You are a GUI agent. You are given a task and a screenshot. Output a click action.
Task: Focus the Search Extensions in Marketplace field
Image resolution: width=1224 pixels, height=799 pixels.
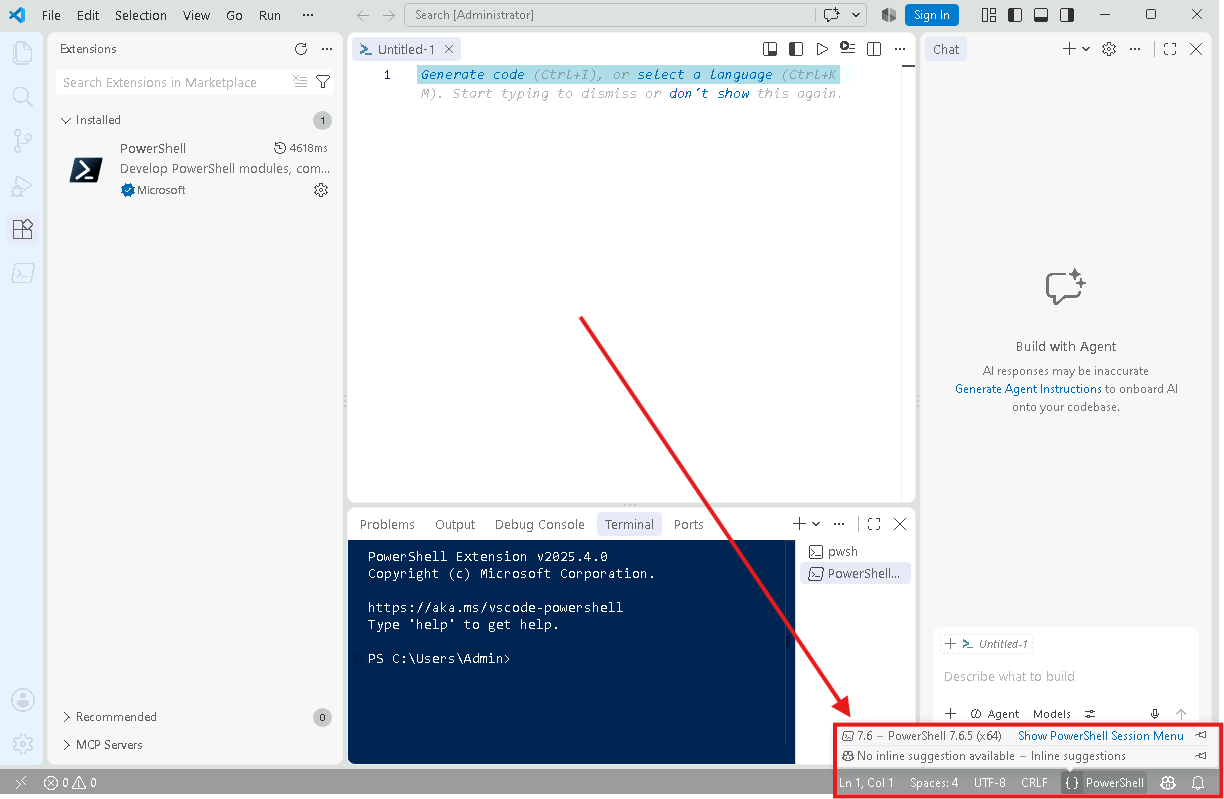click(175, 82)
